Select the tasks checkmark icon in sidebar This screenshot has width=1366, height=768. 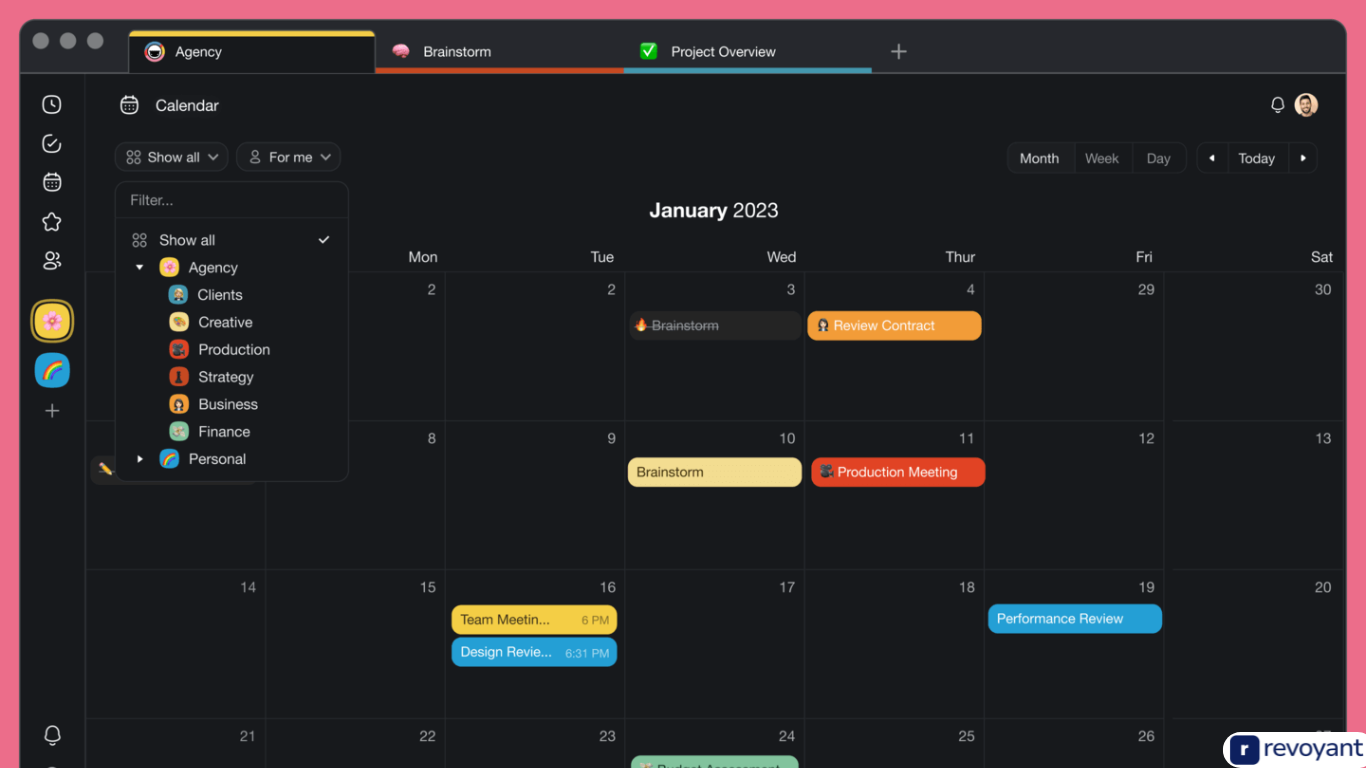coord(51,143)
